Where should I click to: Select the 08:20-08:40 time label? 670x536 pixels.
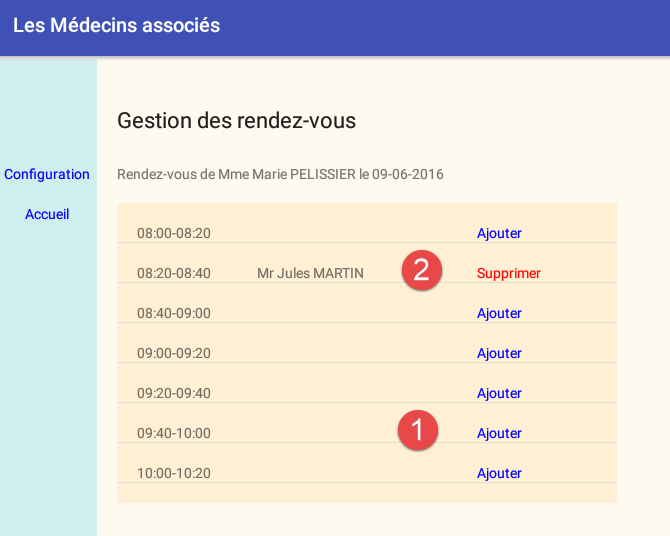point(174,273)
